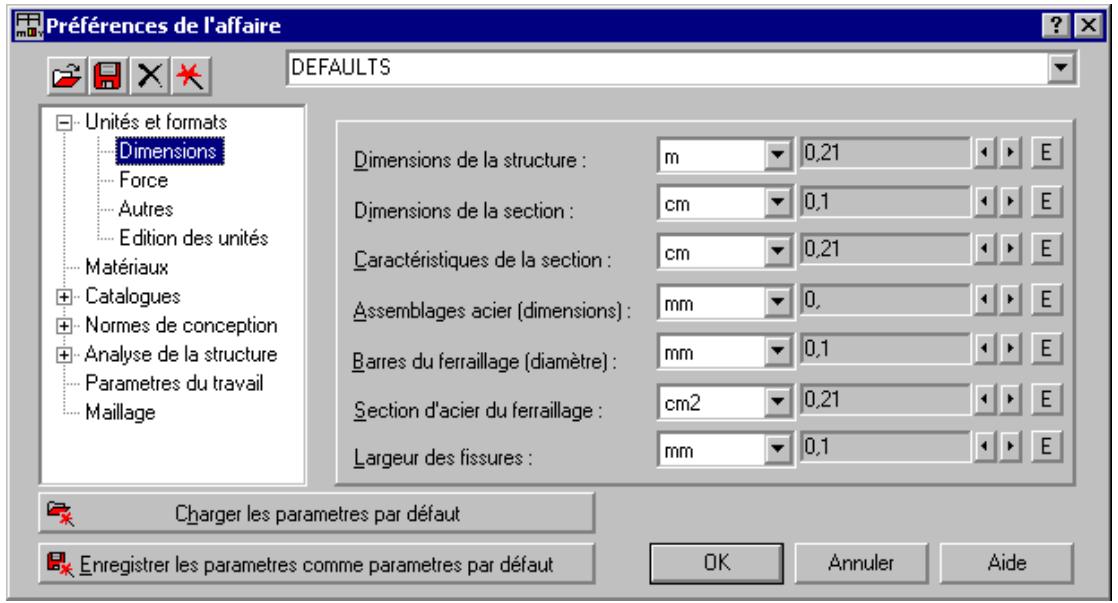
Task: Click Enregistrer les parametres comme parametres par défaut
Action: pos(317,564)
